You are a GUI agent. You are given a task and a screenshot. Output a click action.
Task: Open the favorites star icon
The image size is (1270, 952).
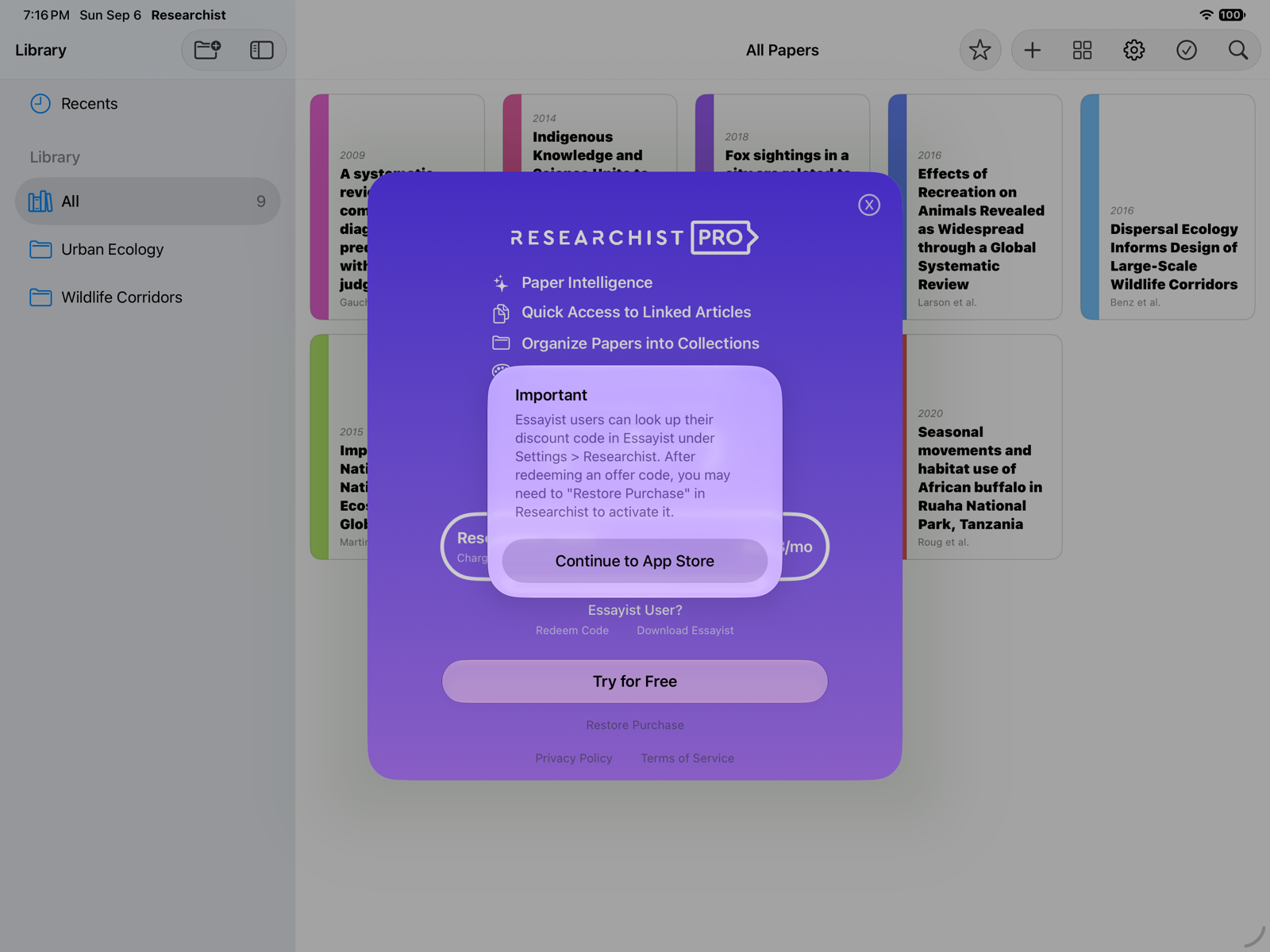point(980,50)
